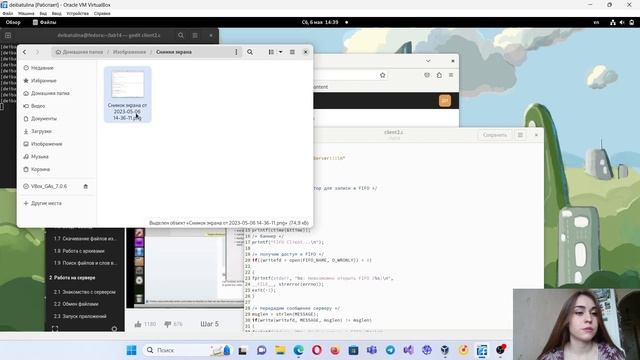
Task: Open keyboard layout 'en' indicator
Action: 596,22
